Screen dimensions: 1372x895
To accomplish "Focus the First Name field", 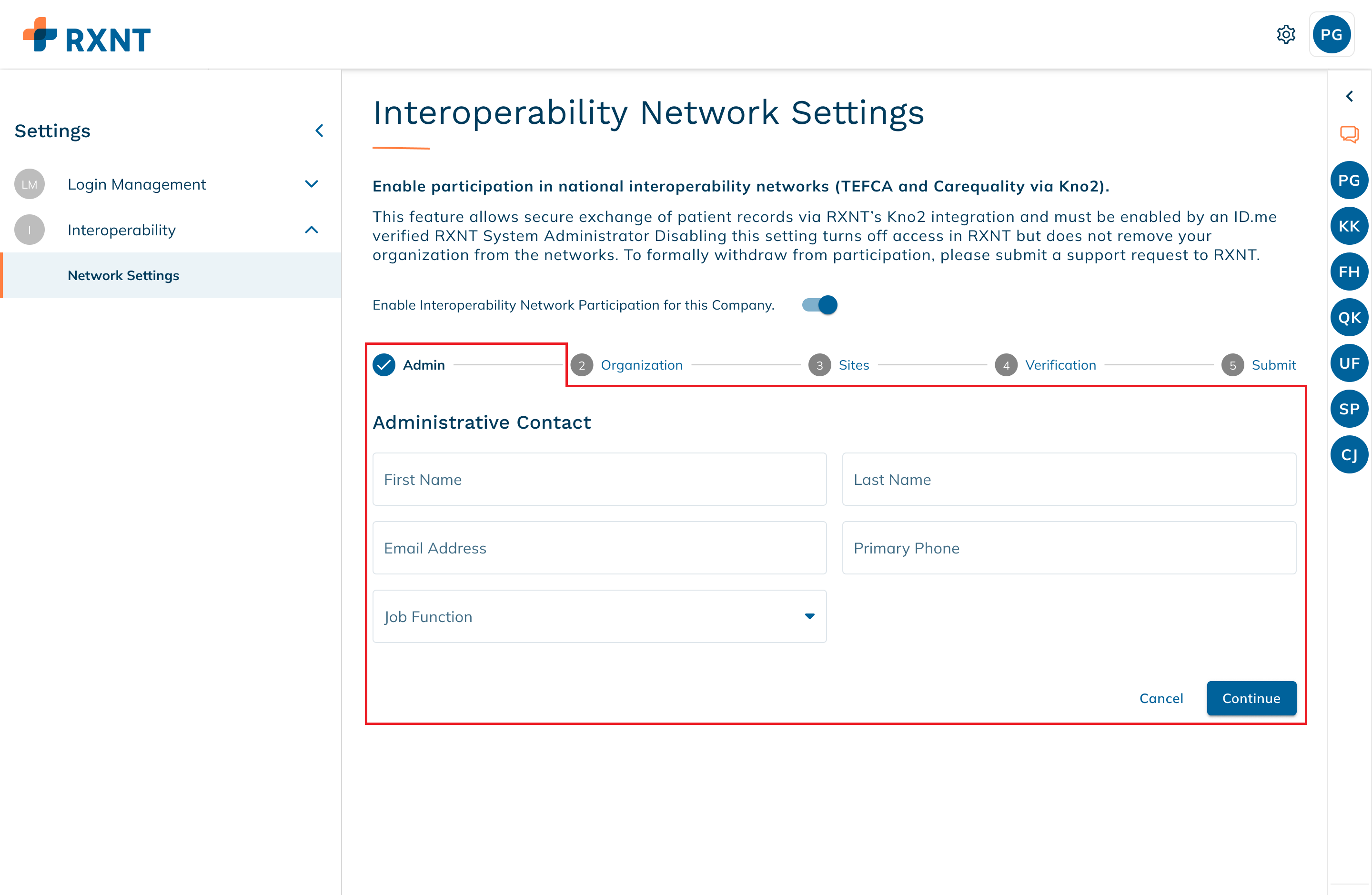I will point(599,480).
